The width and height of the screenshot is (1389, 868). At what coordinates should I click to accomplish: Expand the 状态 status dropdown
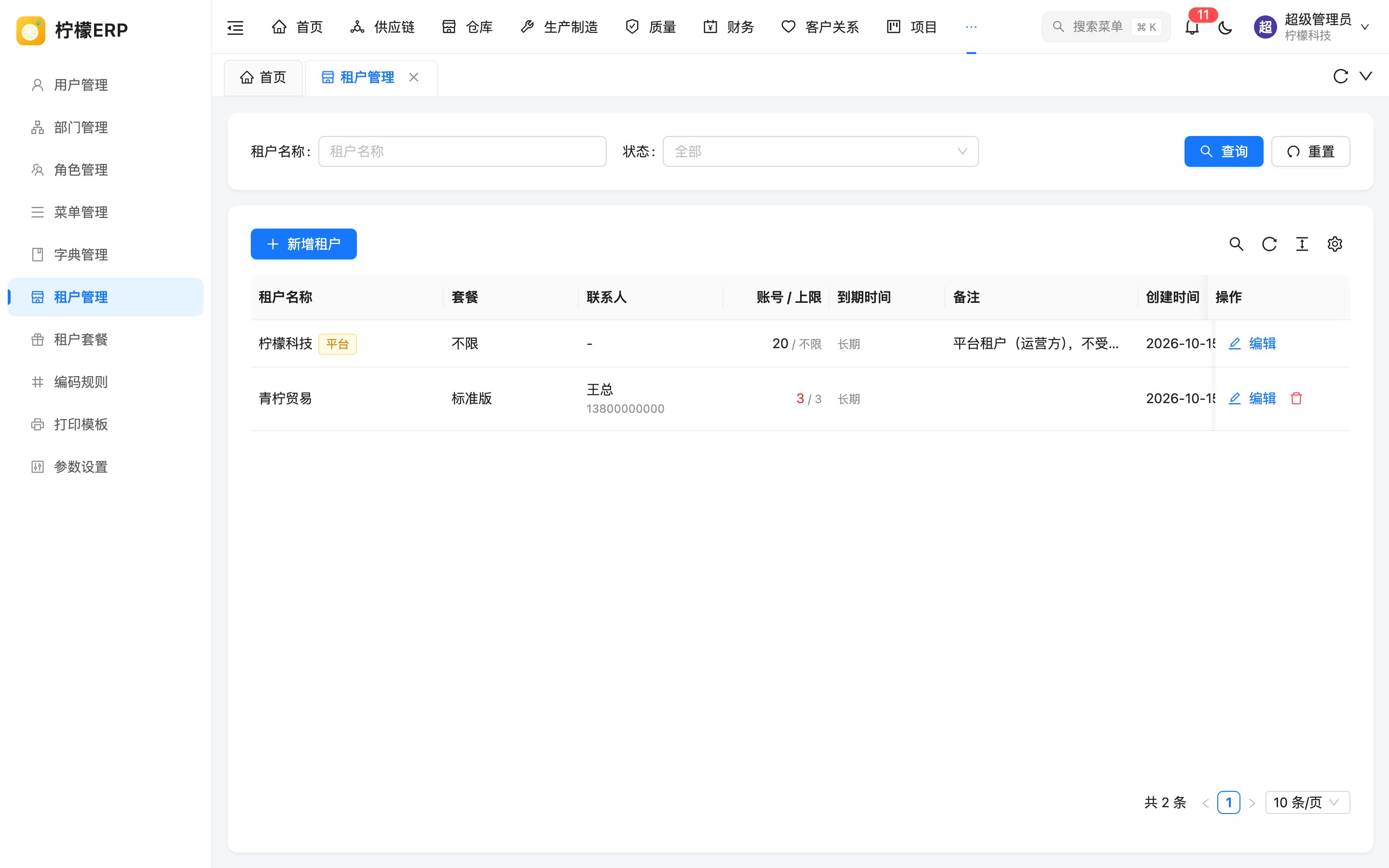(820, 151)
